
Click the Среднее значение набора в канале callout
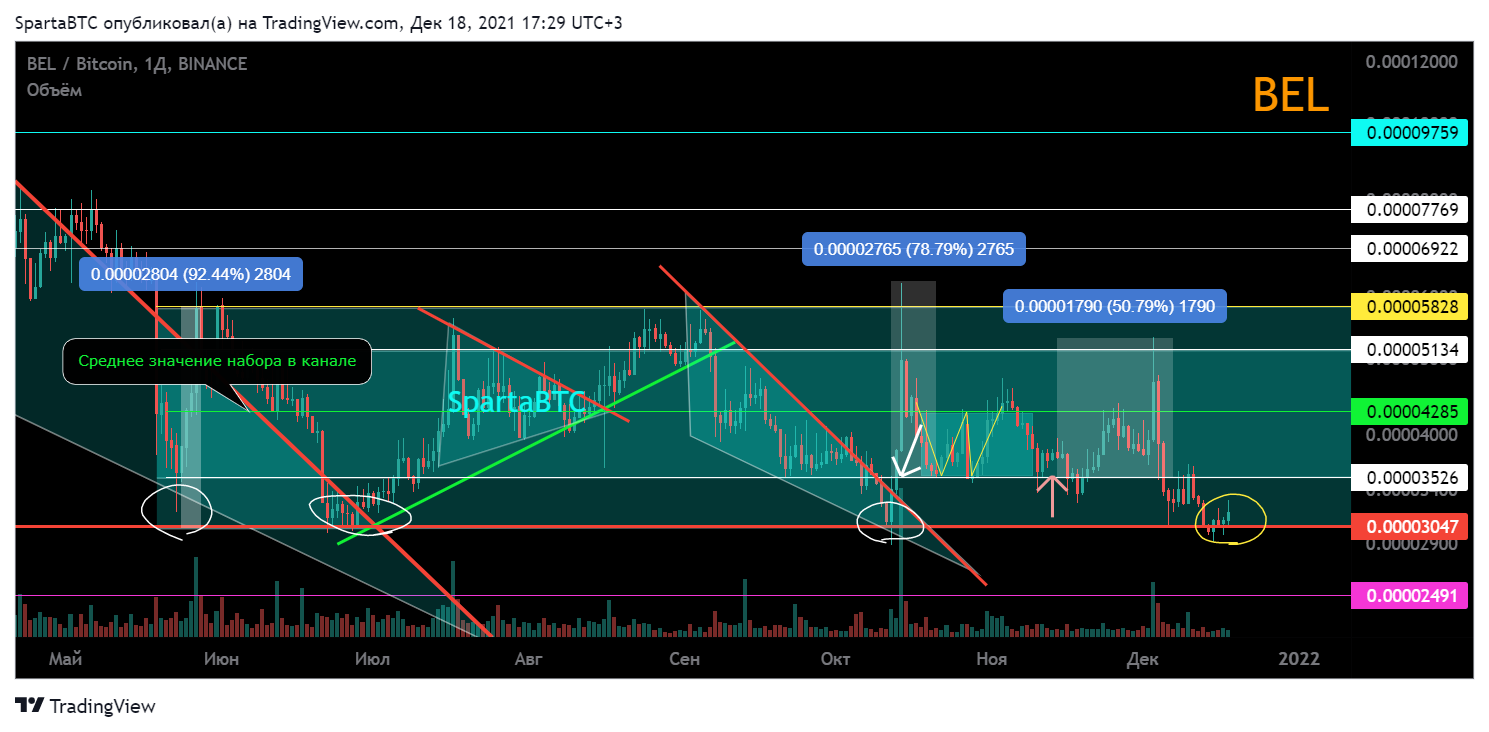pos(217,361)
